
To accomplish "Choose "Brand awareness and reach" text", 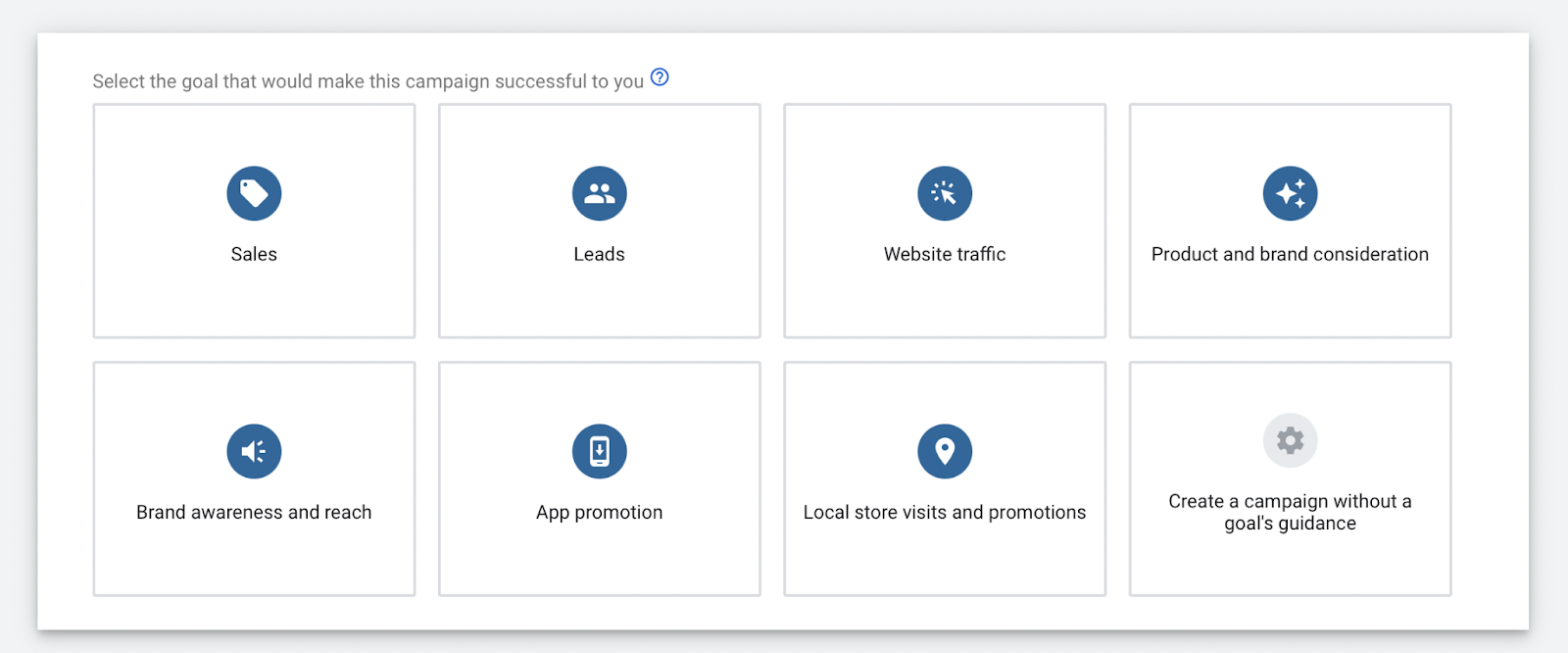I will tap(254, 512).
